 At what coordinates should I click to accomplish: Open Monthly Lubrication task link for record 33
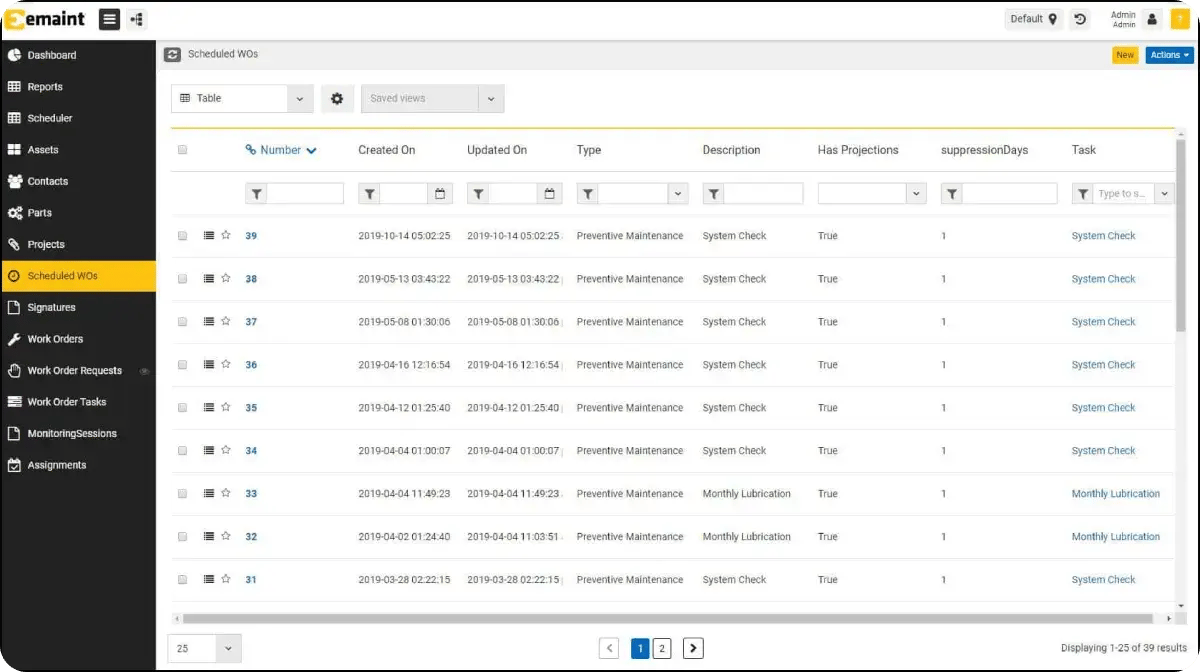point(1116,494)
